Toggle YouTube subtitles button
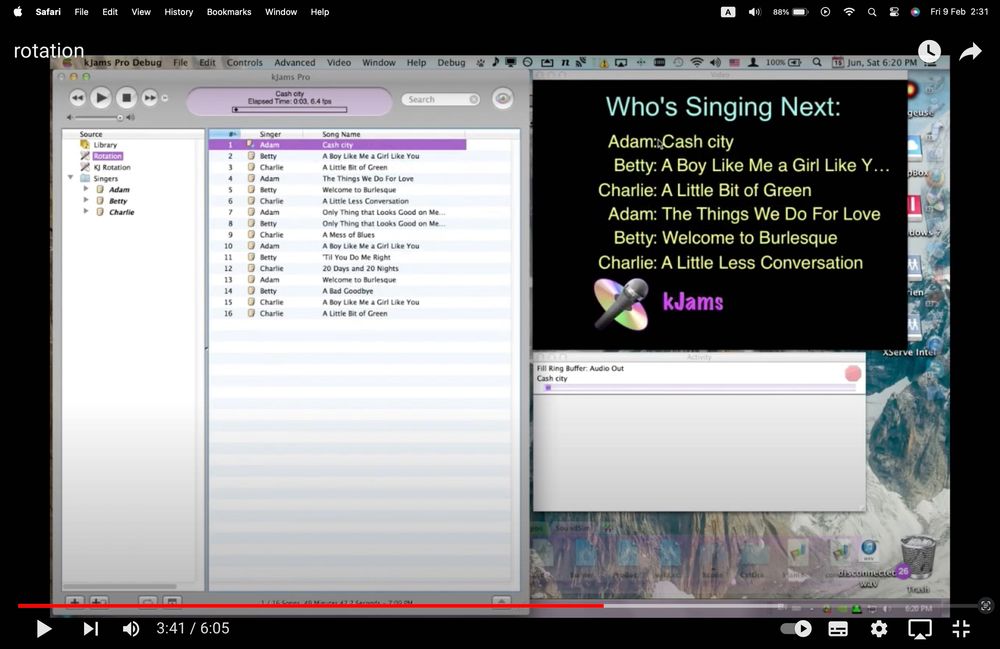 (837, 629)
